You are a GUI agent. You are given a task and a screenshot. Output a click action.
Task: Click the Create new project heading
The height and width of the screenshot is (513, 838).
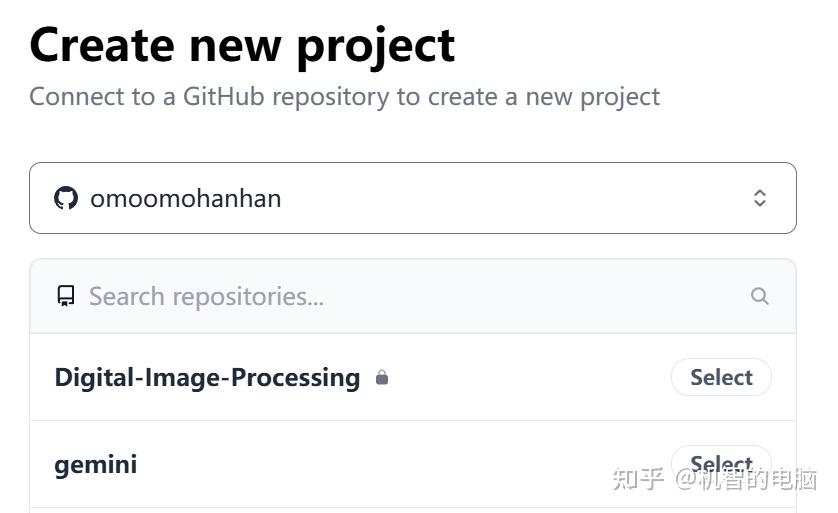242,44
